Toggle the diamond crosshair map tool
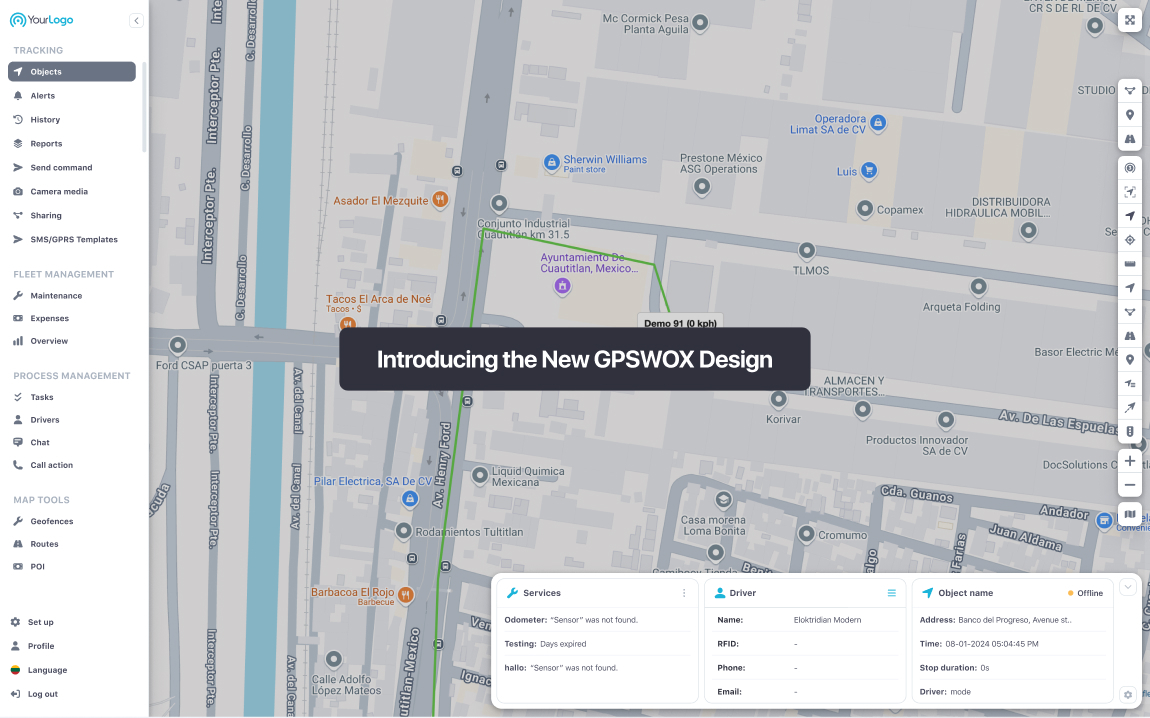This screenshot has height=718, width=1150. click(x=1130, y=240)
